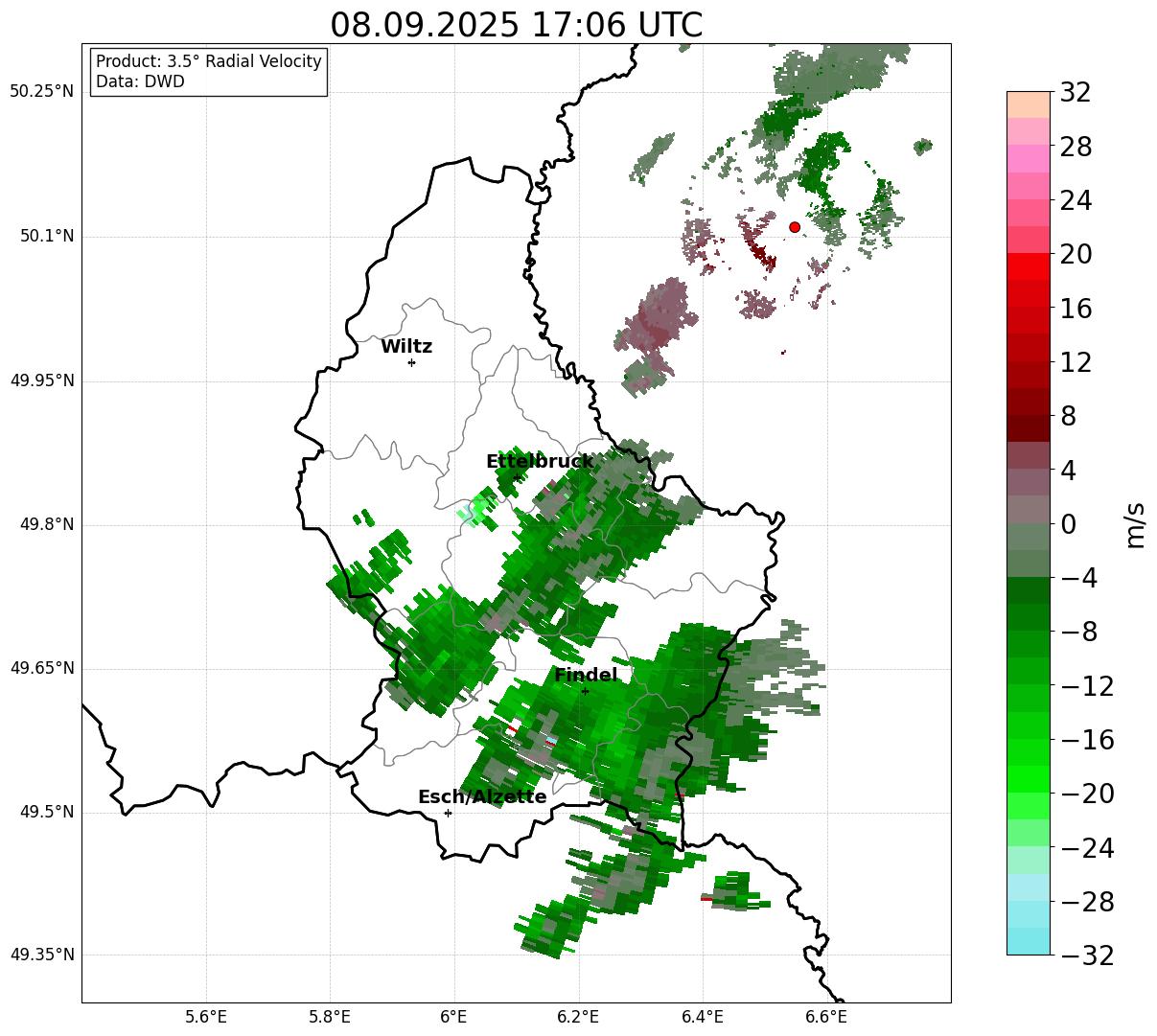Click the colorbar value 8

click(x=1068, y=417)
